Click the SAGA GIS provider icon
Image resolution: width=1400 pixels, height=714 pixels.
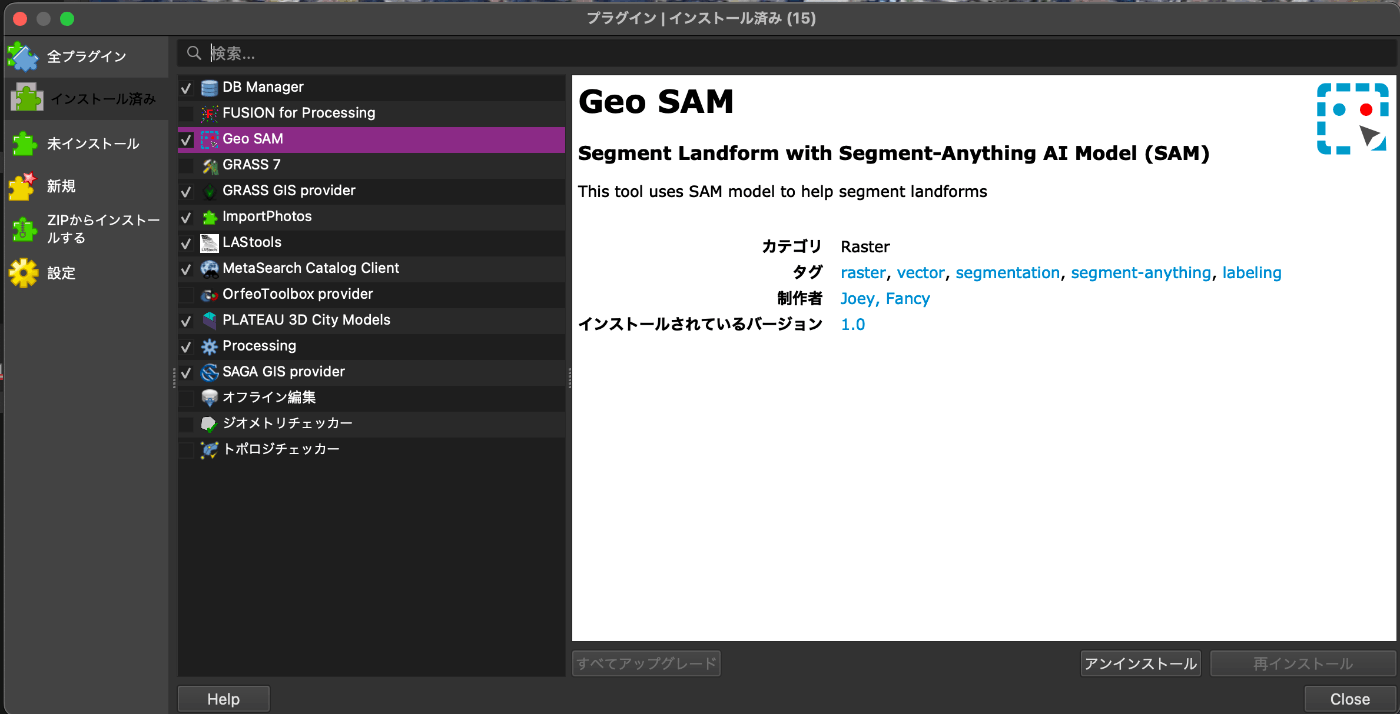point(209,373)
